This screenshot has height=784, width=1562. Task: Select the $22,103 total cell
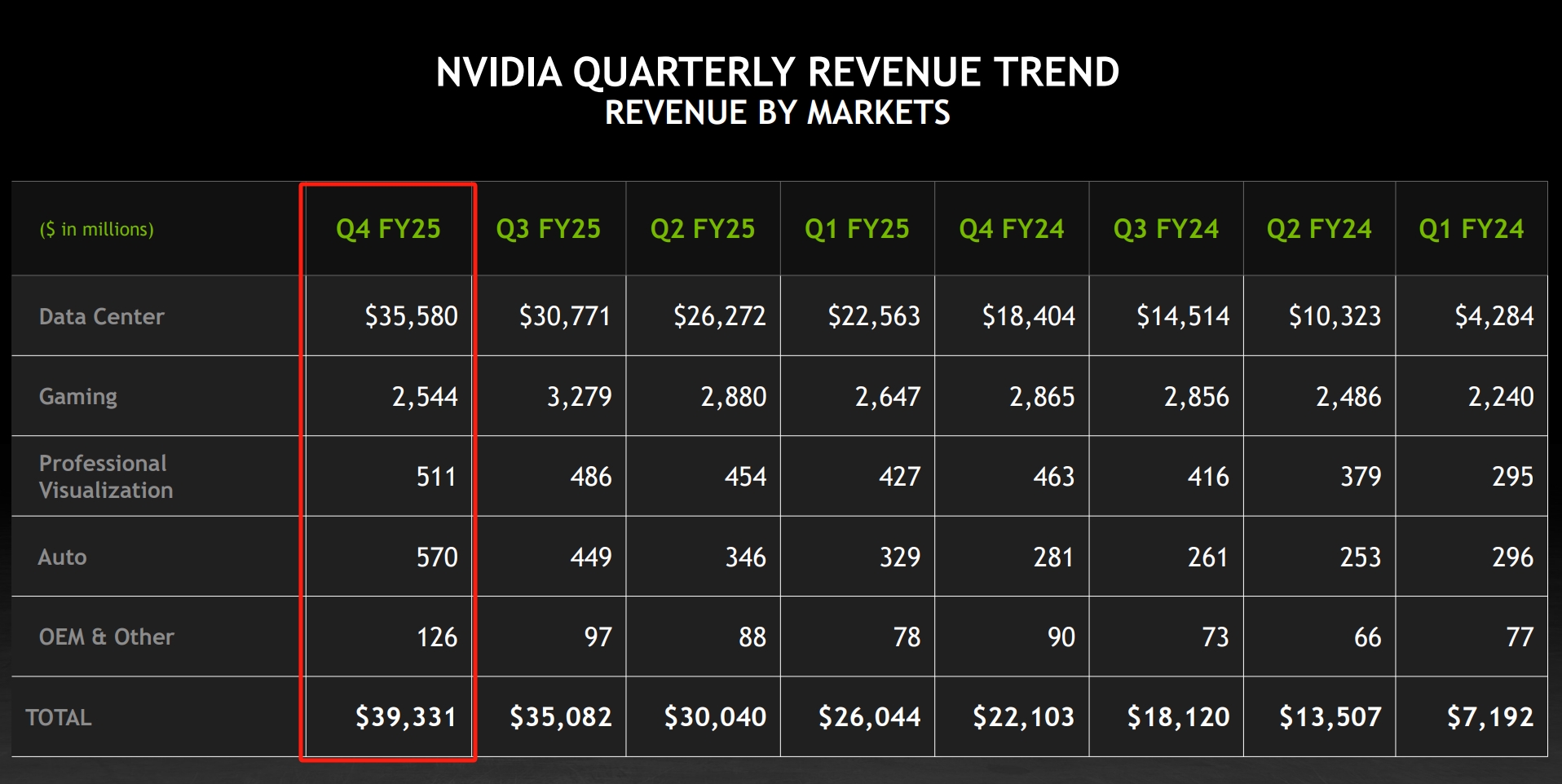coord(1024,717)
